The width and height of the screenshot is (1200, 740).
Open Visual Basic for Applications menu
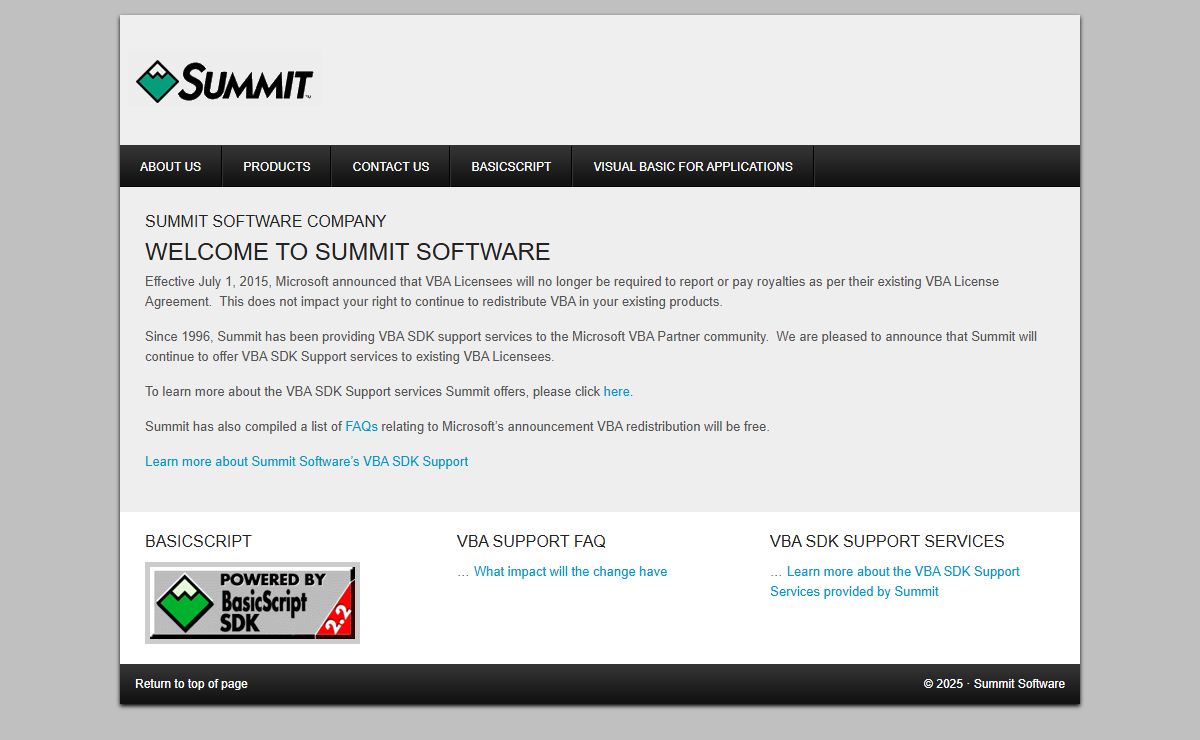tap(693, 167)
